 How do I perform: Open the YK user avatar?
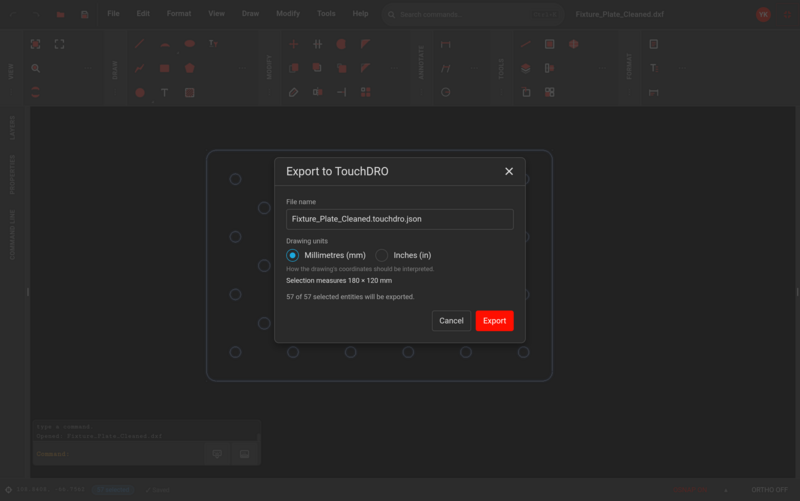click(x=763, y=14)
